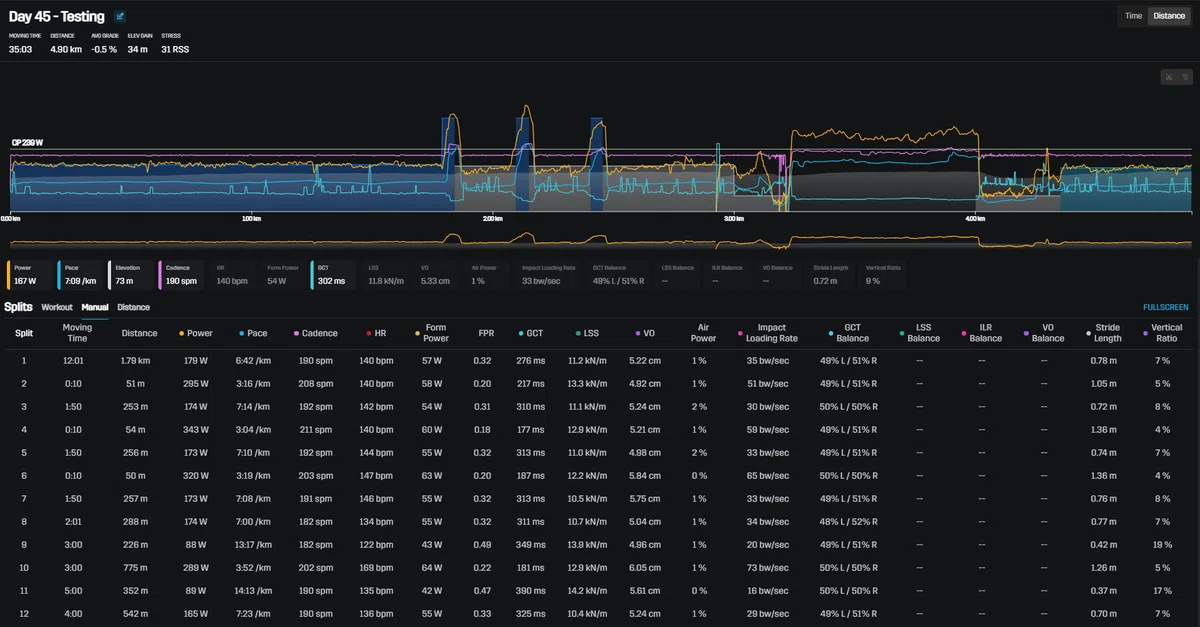Show the Form Power metric chip
This screenshot has width=1200, height=627.
point(282,275)
